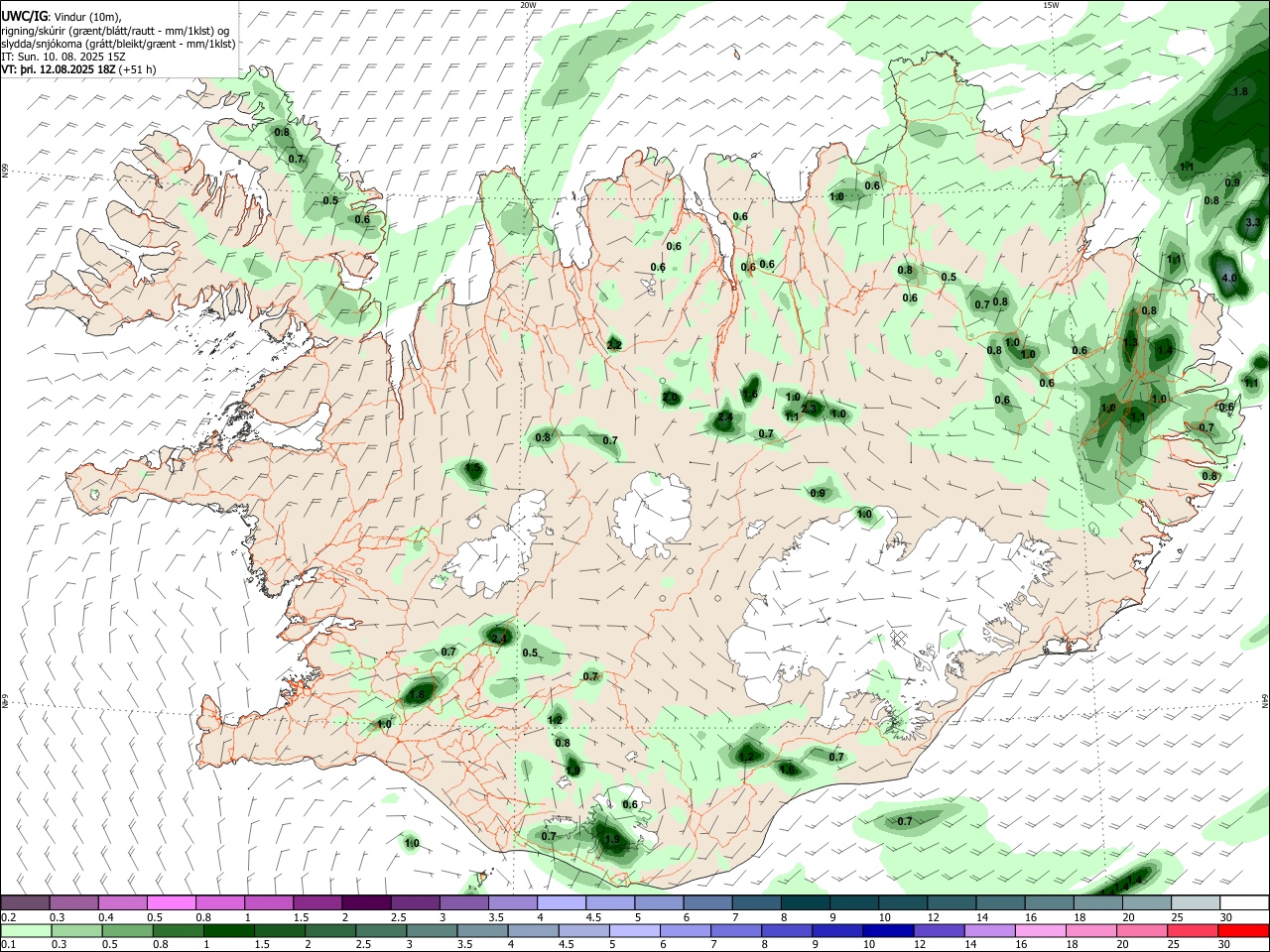This screenshot has width=1270, height=952.
Task: Click the '4.0' precipitation value on the map
Action: point(1229,279)
